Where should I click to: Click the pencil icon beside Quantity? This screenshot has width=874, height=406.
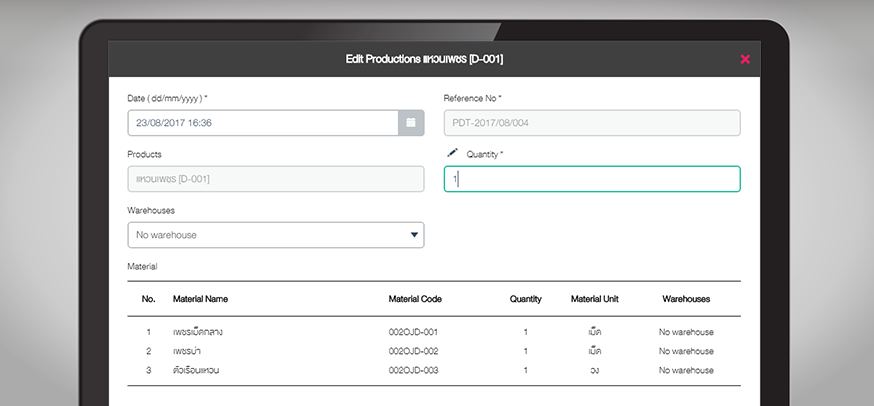coord(452,153)
